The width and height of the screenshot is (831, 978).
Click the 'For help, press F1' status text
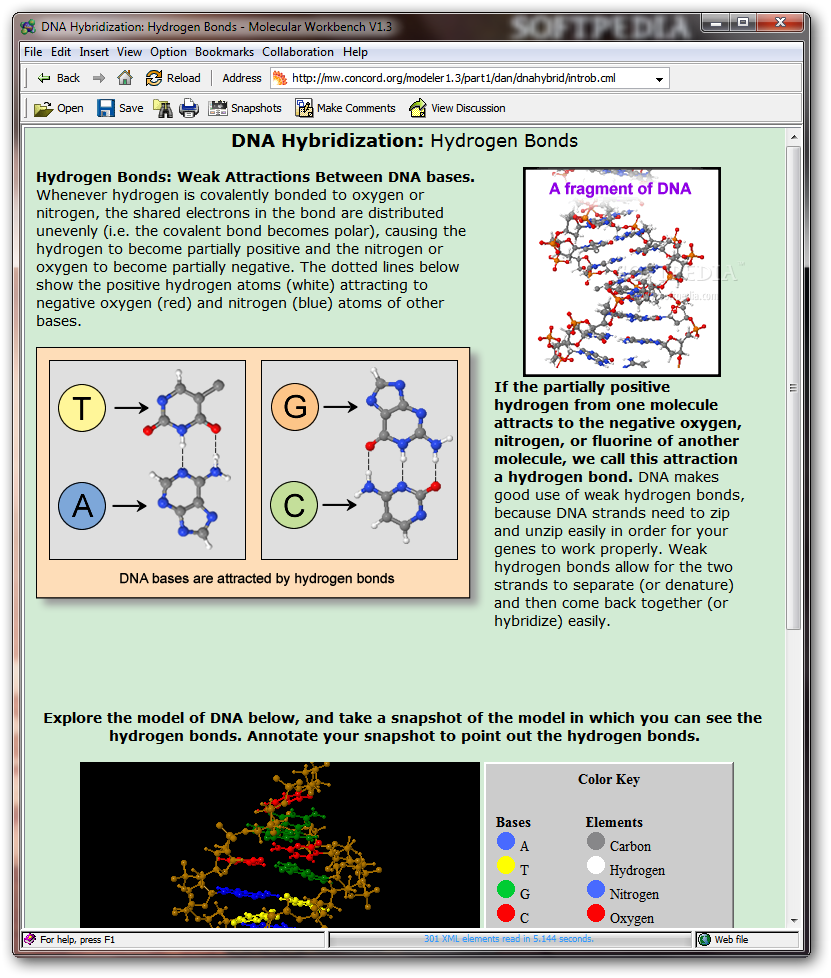pos(77,939)
